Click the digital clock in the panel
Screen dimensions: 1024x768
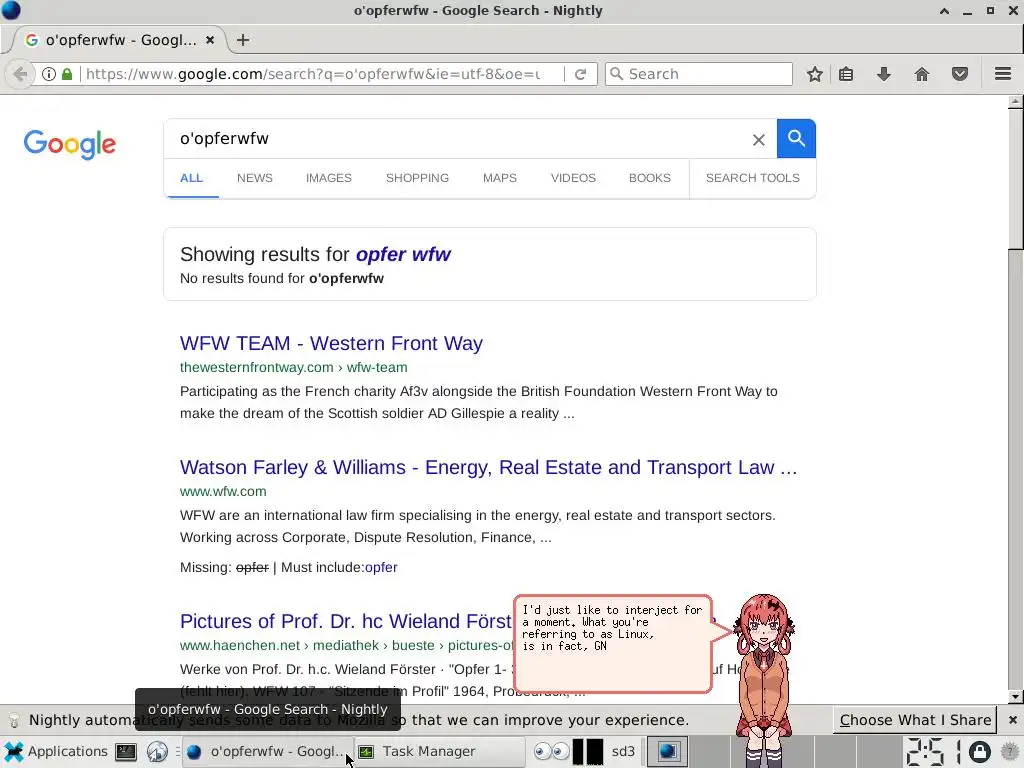(933, 752)
